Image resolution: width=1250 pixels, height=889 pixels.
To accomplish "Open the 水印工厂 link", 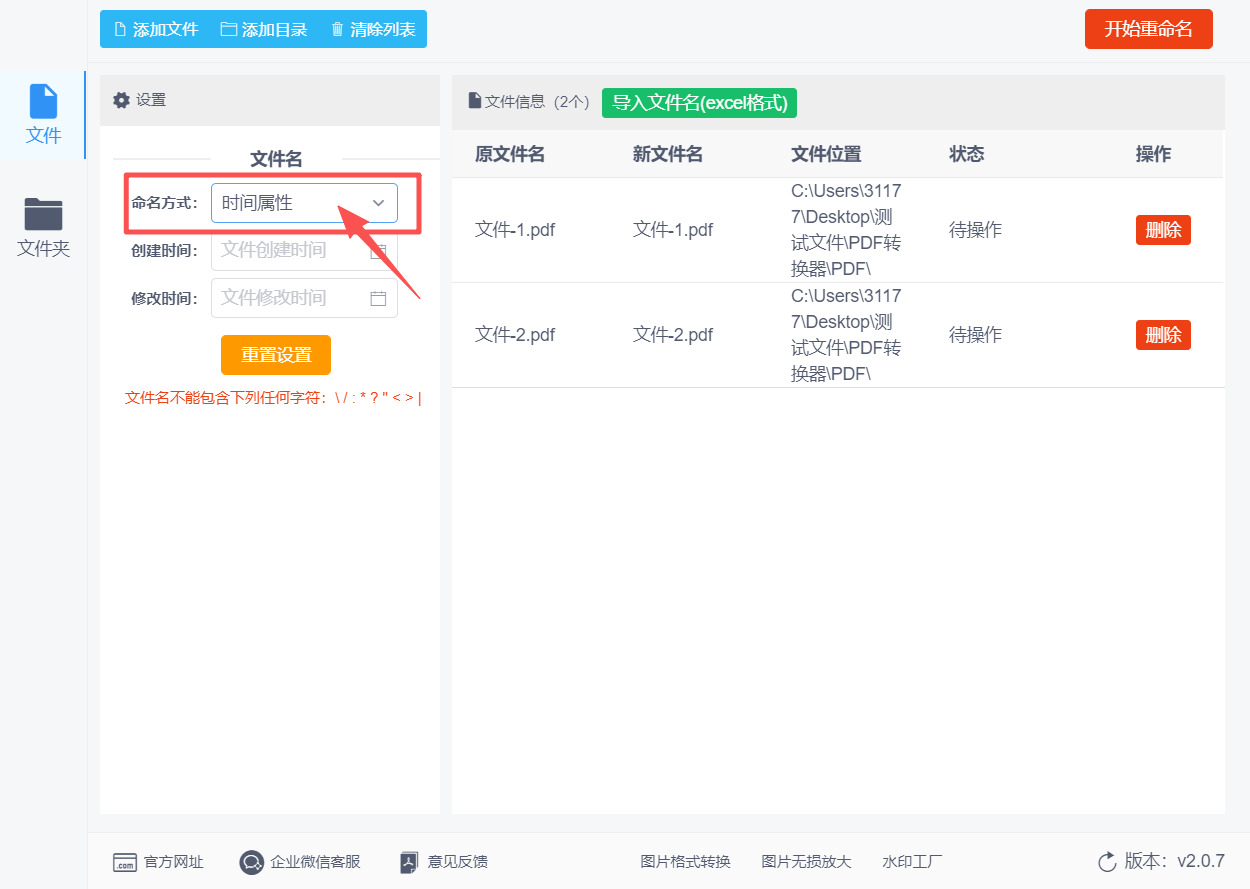I will coord(912,862).
